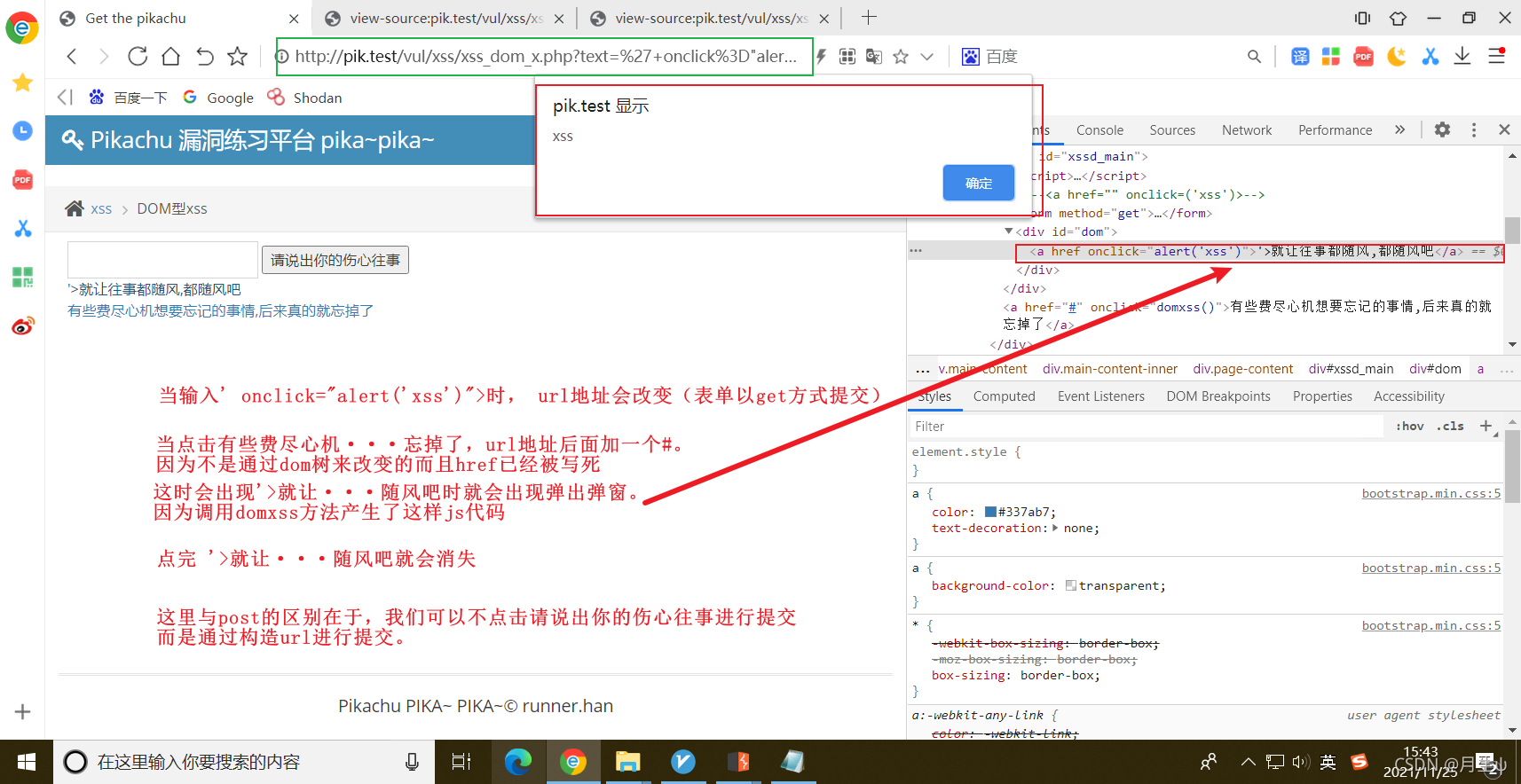Open the Accessibility tab
1521x784 pixels.
(1408, 396)
